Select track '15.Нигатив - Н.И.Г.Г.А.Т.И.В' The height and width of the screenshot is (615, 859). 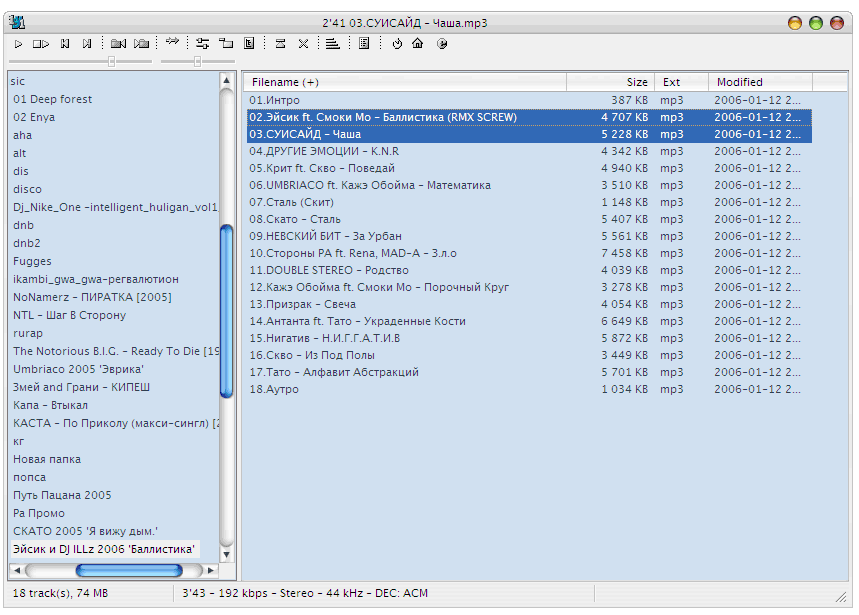pos(529,338)
